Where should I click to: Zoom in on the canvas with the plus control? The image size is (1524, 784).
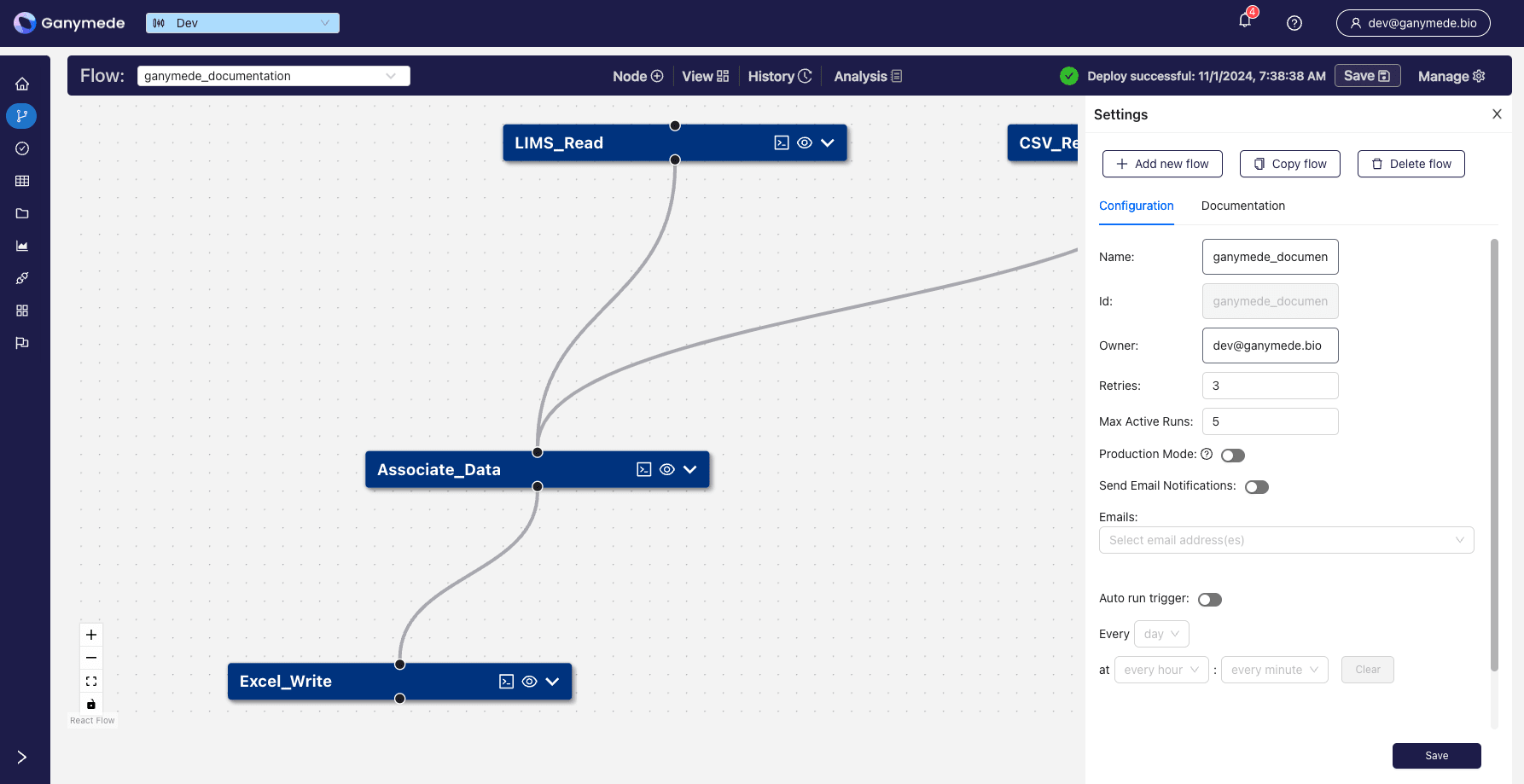pos(91,635)
